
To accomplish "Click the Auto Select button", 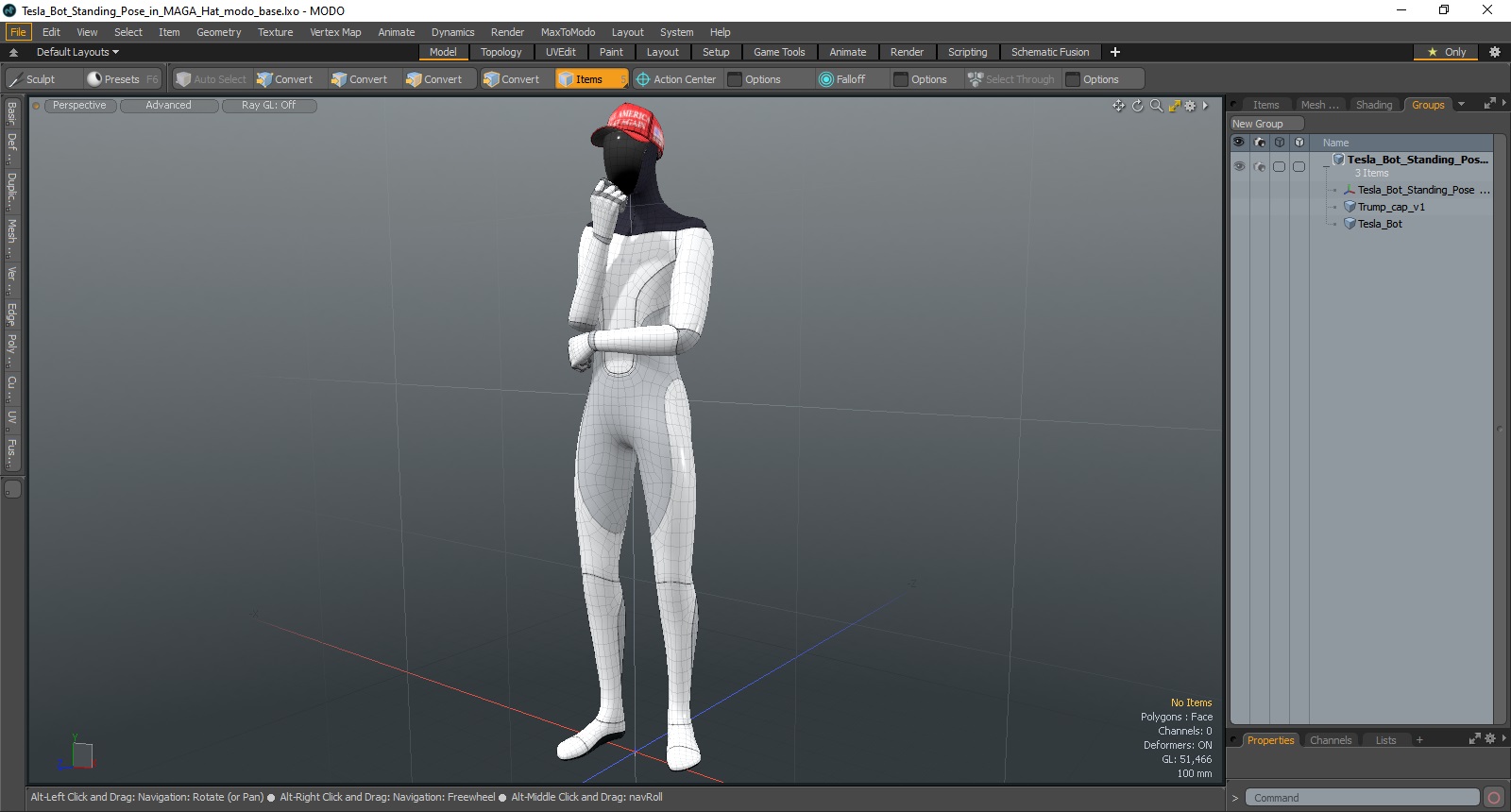I will [x=211, y=79].
